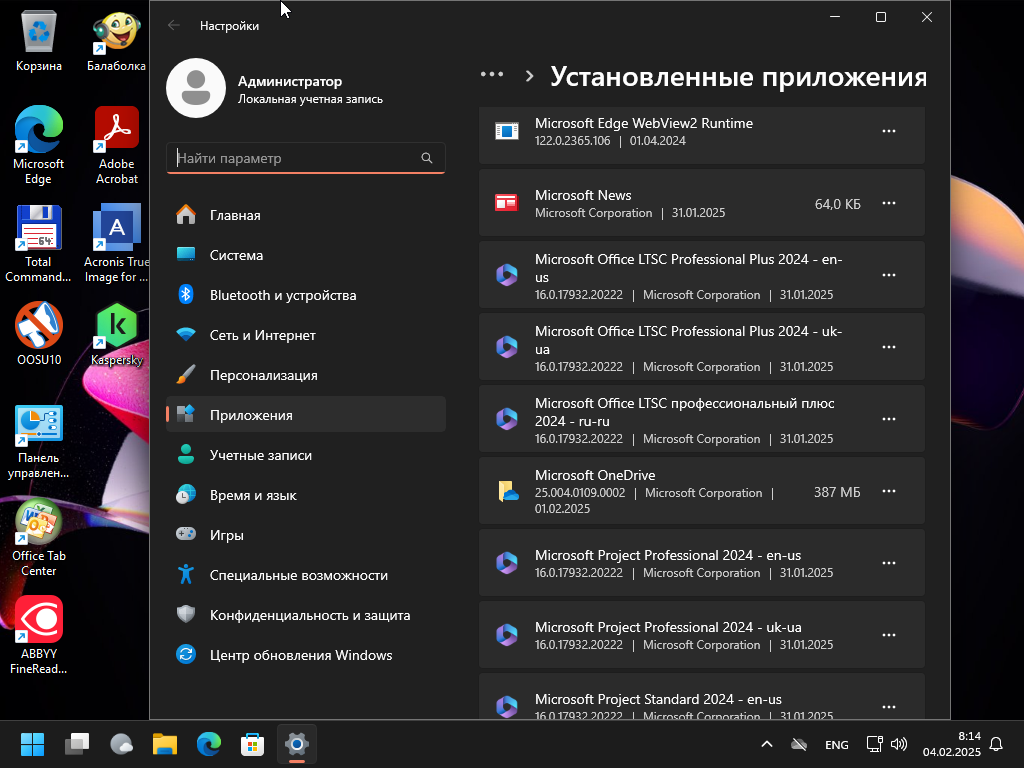This screenshot has height=768, width=1024.
Task: Open Adobe Acrobat desktop shortcut
Action: click(x=117, y=145)
